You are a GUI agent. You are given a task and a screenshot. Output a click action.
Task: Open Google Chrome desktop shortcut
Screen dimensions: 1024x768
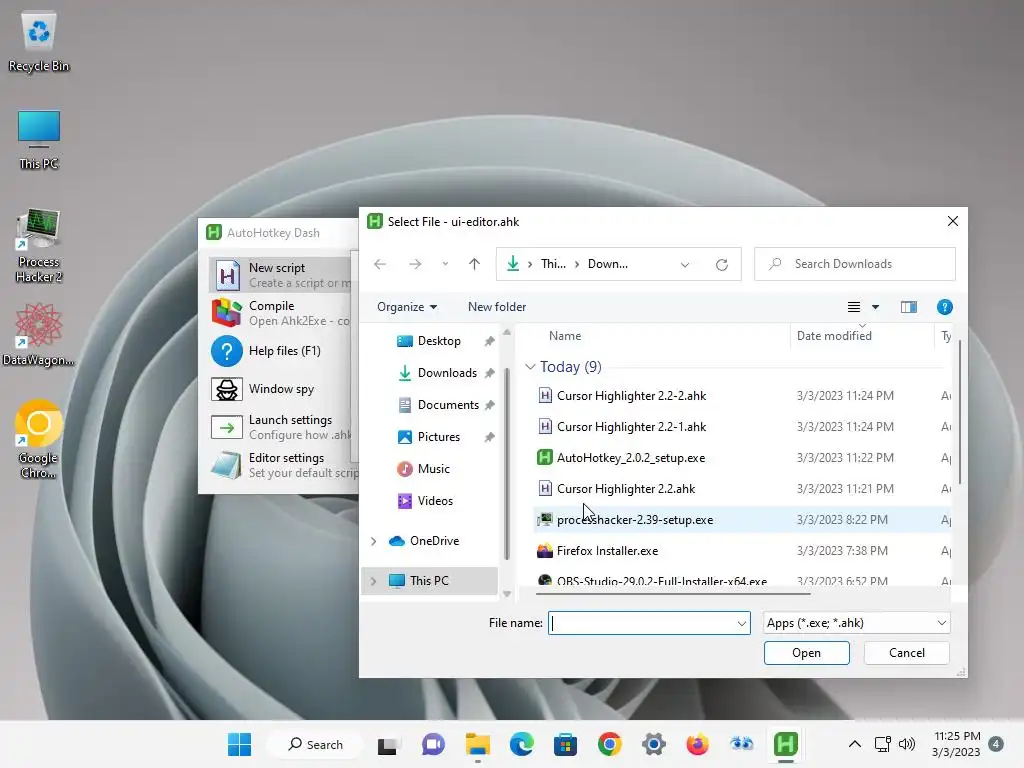39,439
